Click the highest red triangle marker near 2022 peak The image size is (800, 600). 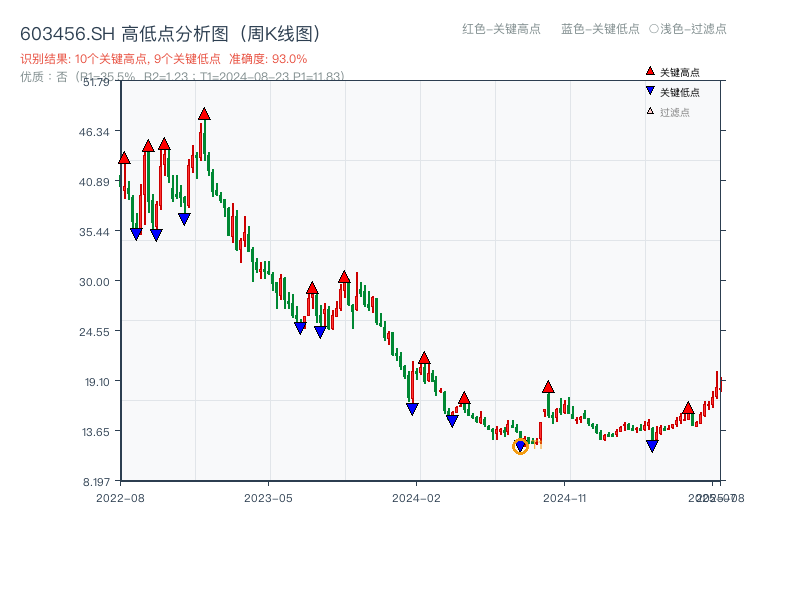tap(204, 115)
